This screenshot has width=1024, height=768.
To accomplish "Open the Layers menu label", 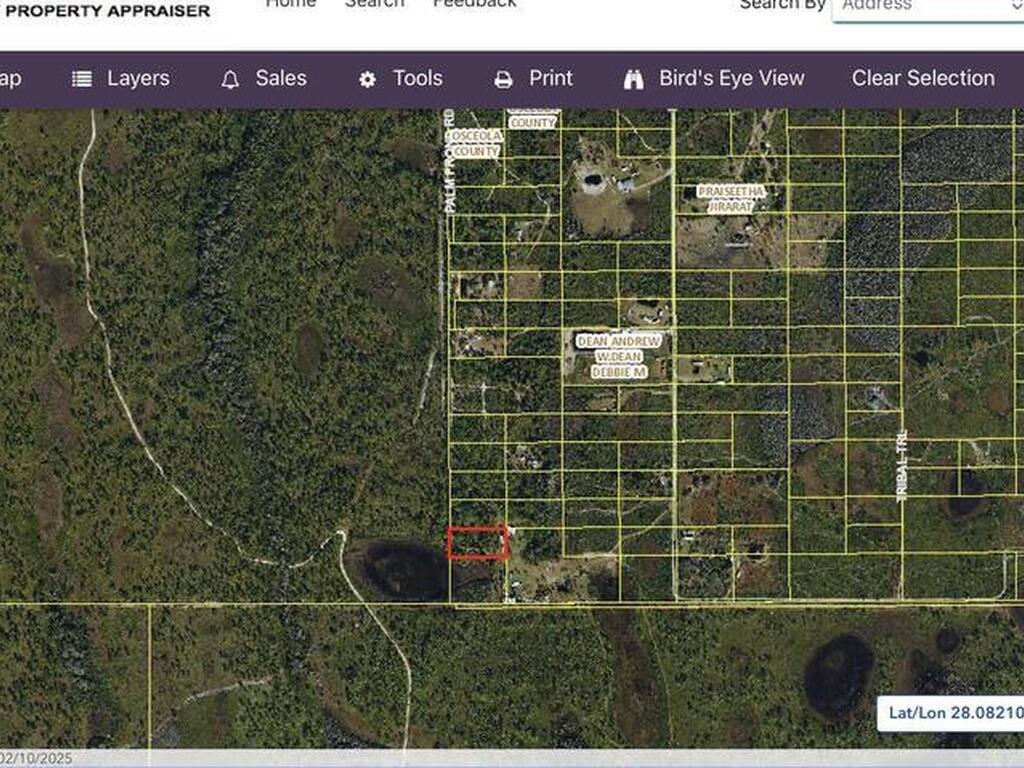I will pos(138,78).
